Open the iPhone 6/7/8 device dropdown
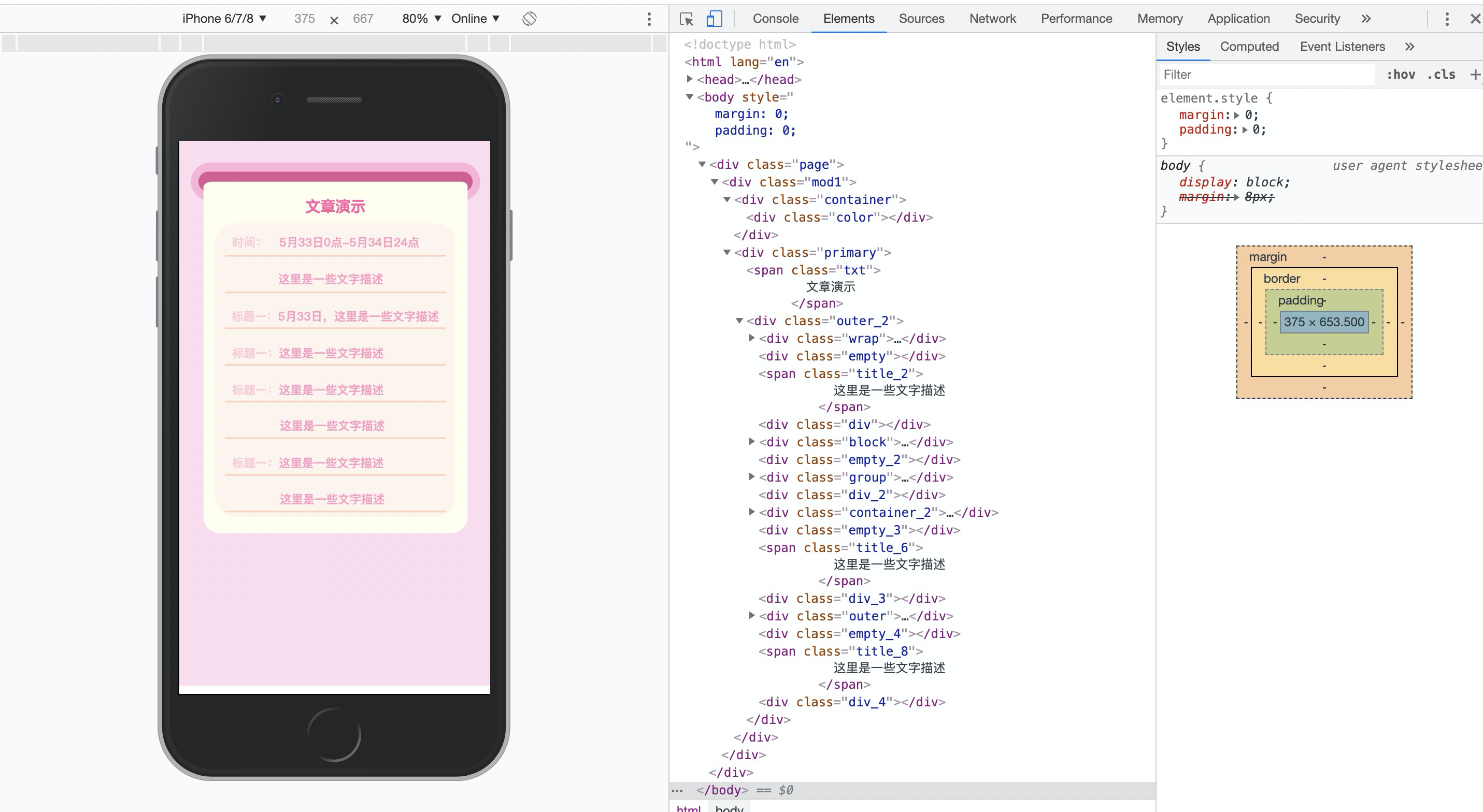 click(x=224, y=19)
